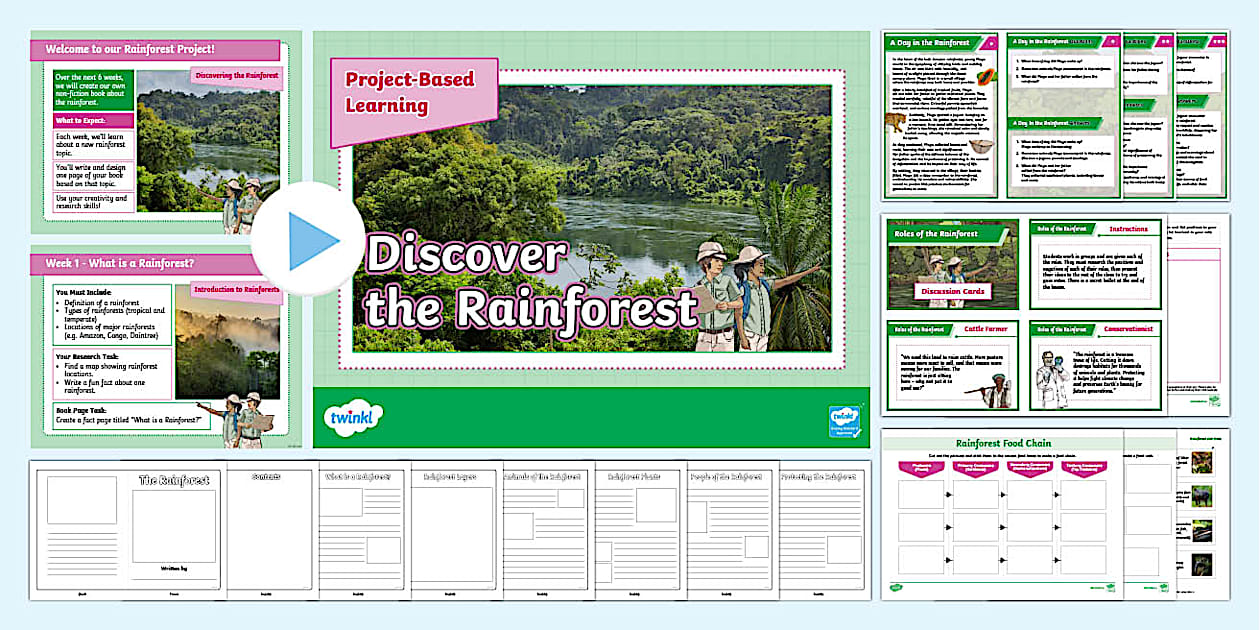This screenshot has width=1260, height=630.
Task: Click the papaya fruit illustration on the reading card
Action: pyautogui.click(x=985, y=77)
